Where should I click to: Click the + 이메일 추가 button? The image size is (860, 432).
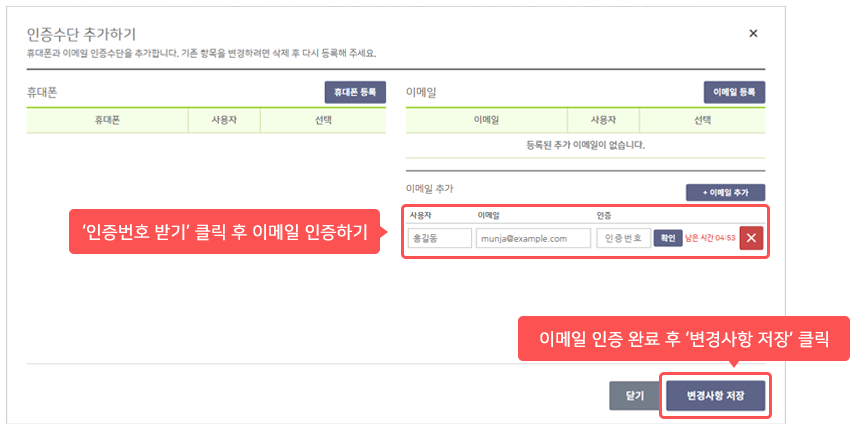725,192
